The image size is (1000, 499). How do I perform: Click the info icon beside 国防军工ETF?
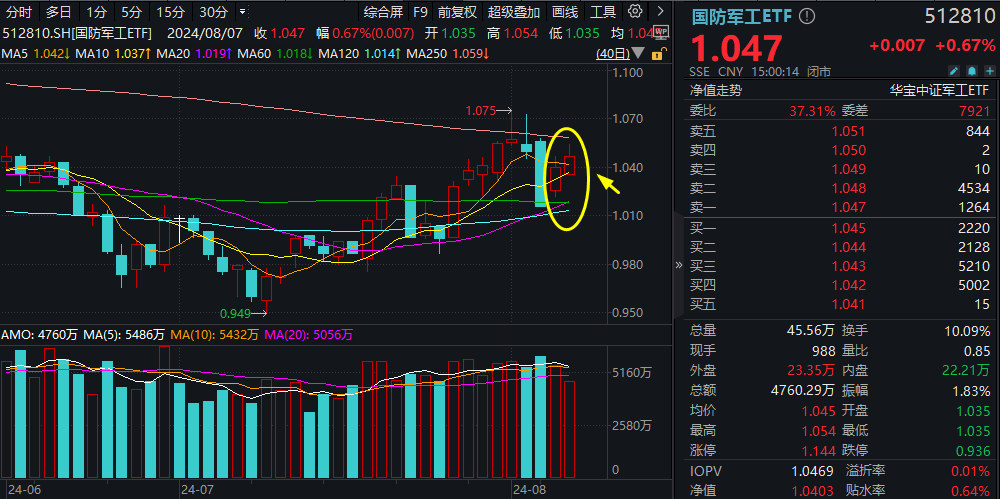pos(808,17)
